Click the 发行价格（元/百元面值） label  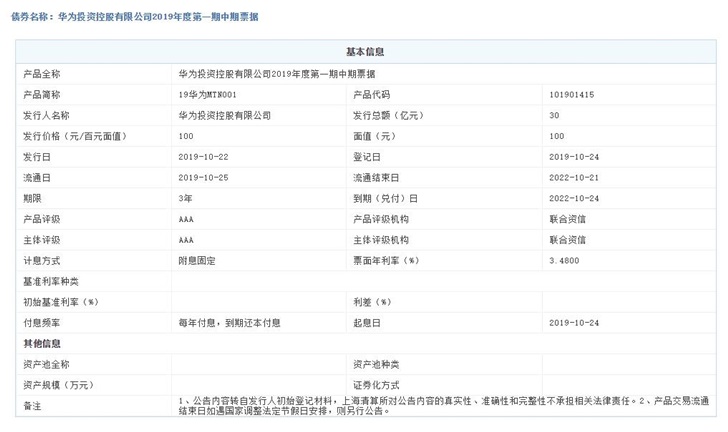pos(75,136)
